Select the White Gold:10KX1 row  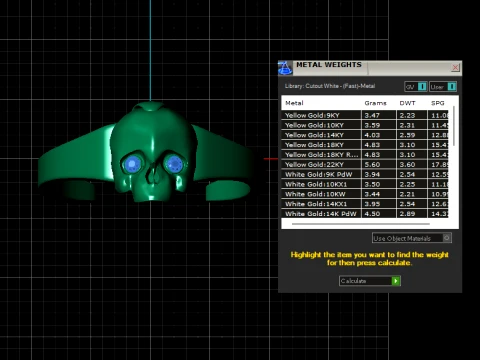click(365, 184)
